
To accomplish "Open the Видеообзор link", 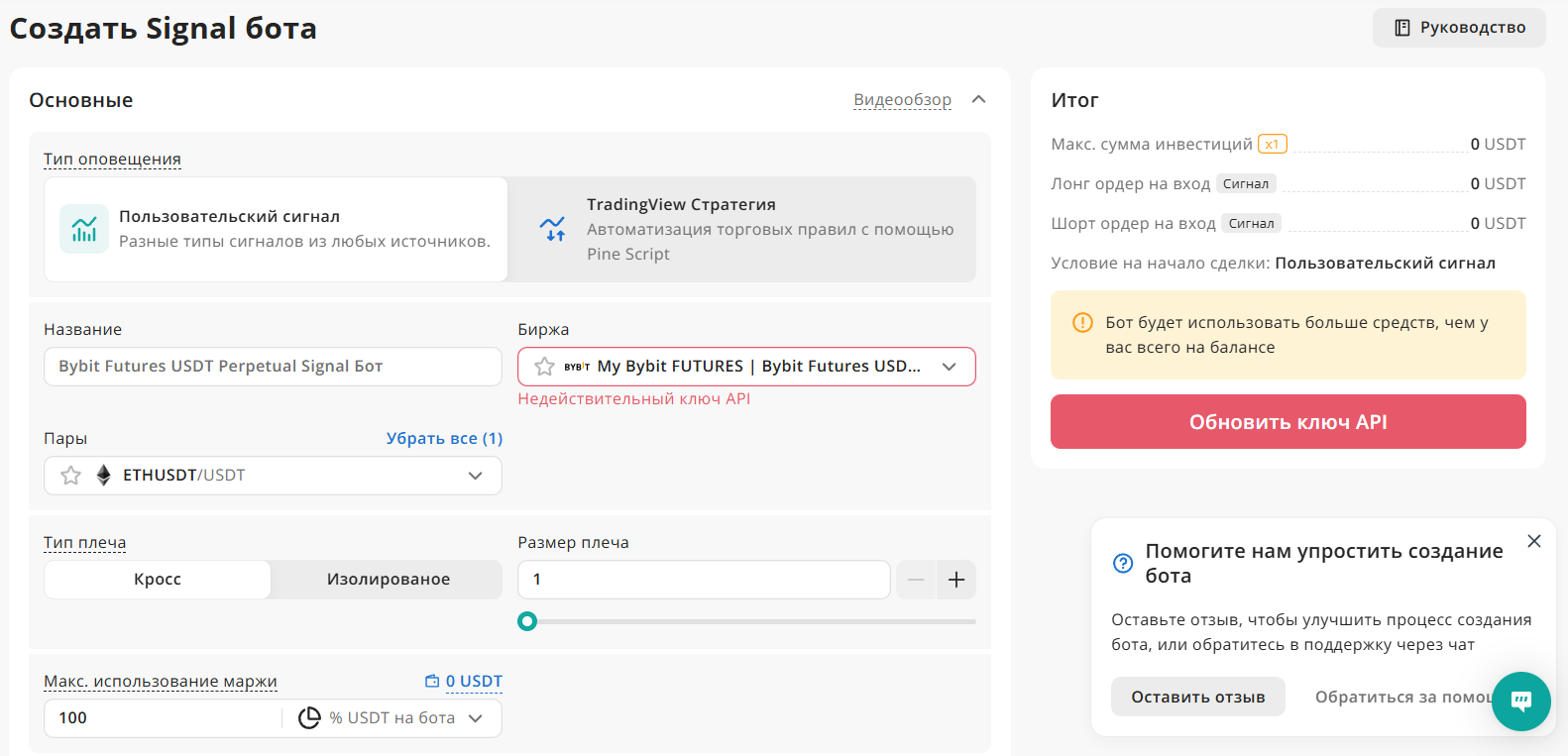I will pos(902,99).
